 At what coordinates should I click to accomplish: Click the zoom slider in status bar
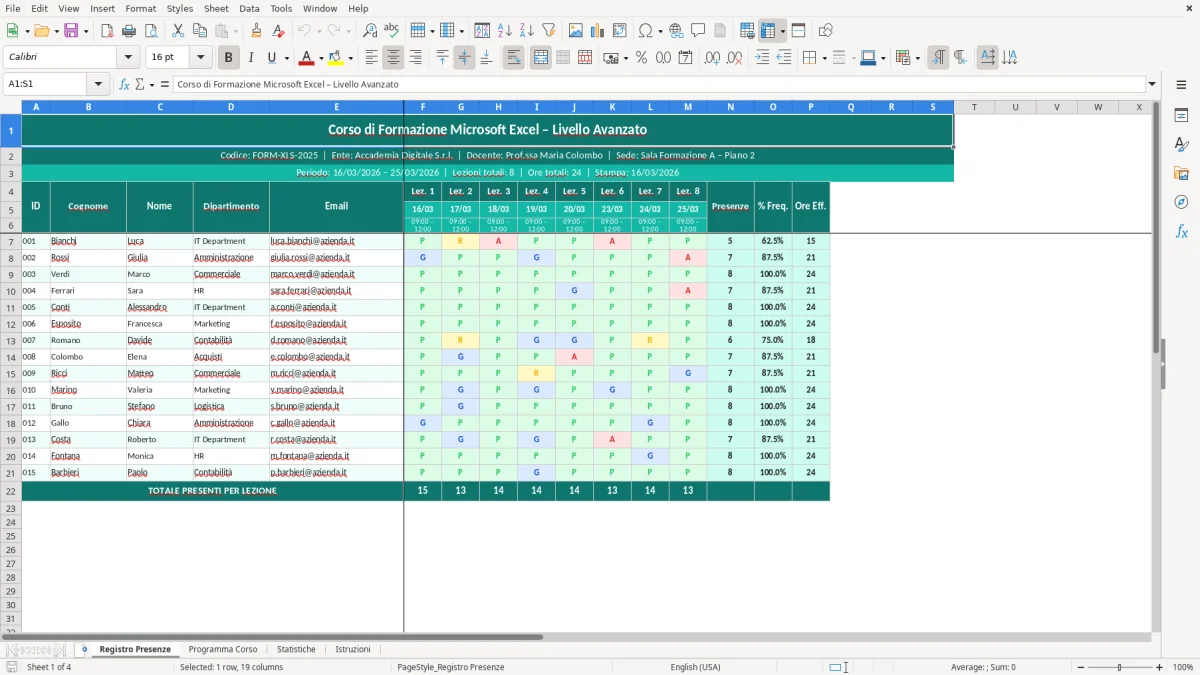coord(1119,667)
